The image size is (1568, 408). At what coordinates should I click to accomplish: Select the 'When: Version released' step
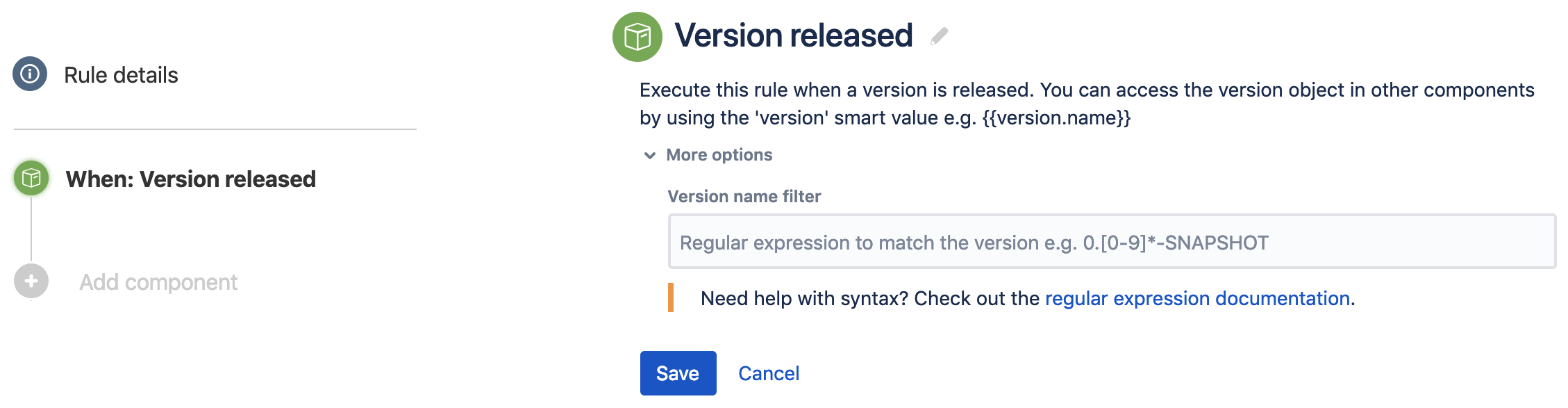(190, 179)
